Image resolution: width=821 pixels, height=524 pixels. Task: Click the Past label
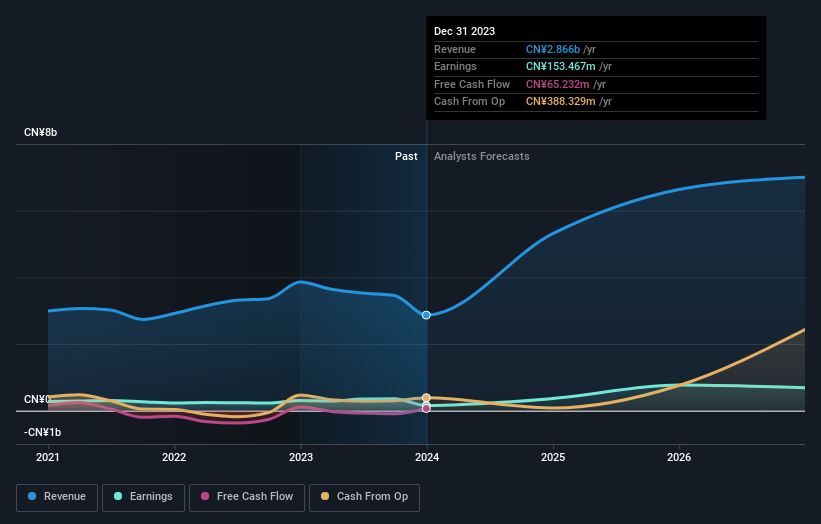406,156
